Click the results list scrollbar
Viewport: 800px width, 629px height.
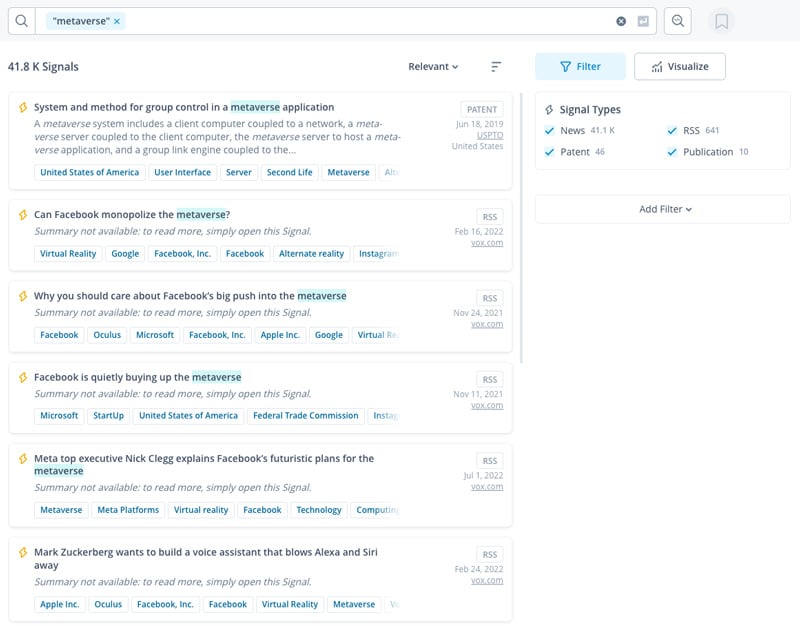coord(521,228)
